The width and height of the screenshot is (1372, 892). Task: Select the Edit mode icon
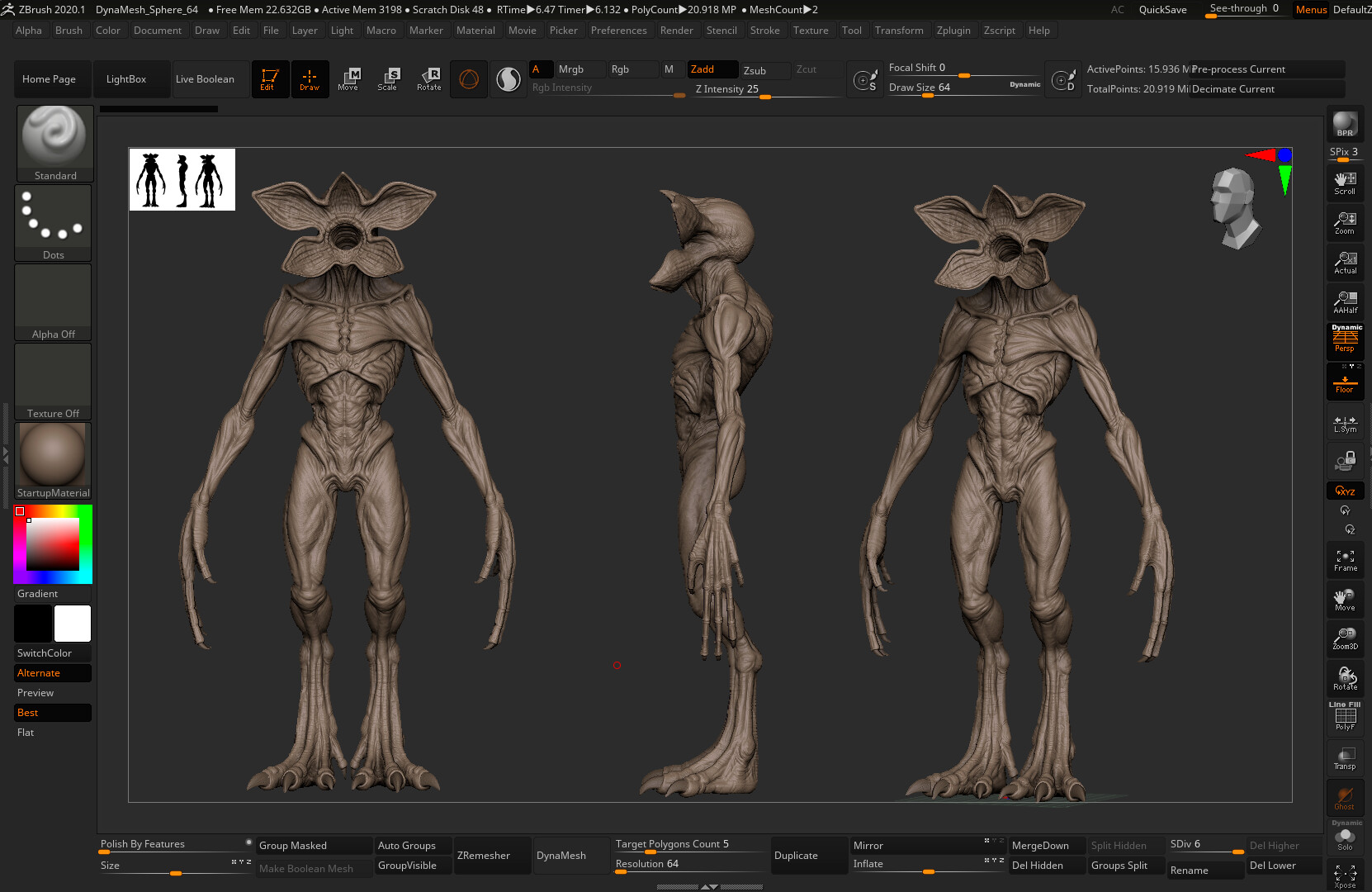coord(270,79)
